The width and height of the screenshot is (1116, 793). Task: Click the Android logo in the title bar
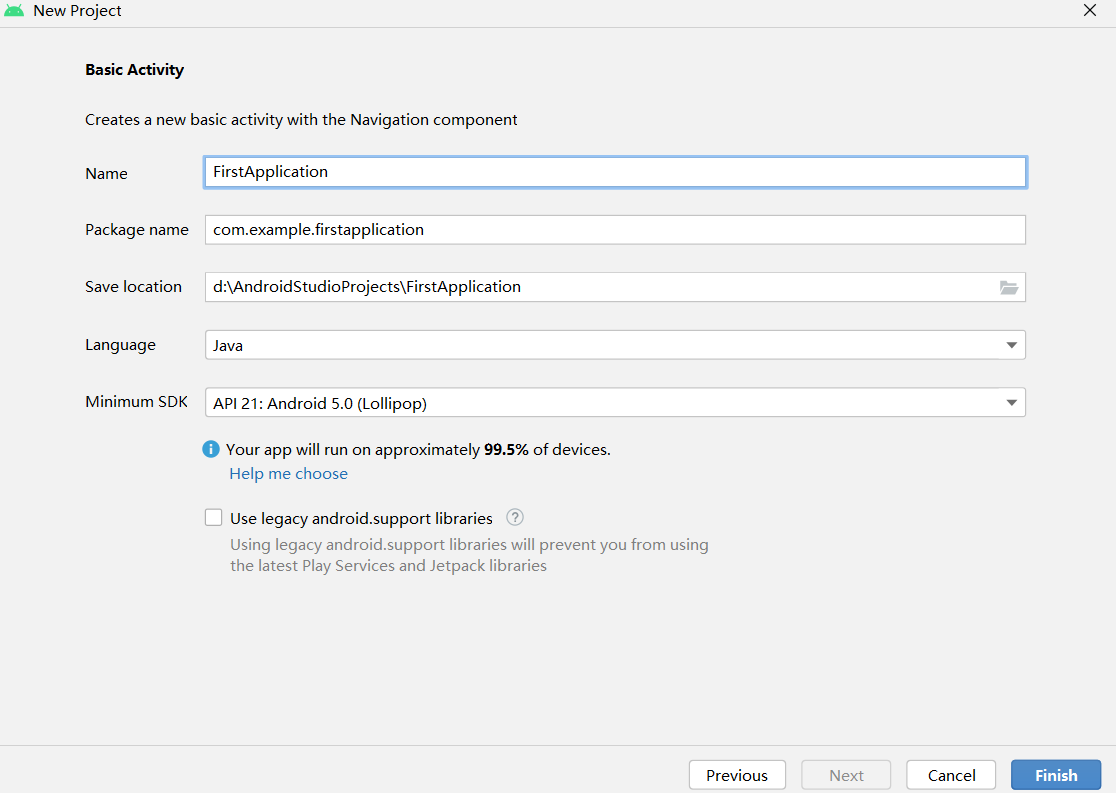(14, 11)
